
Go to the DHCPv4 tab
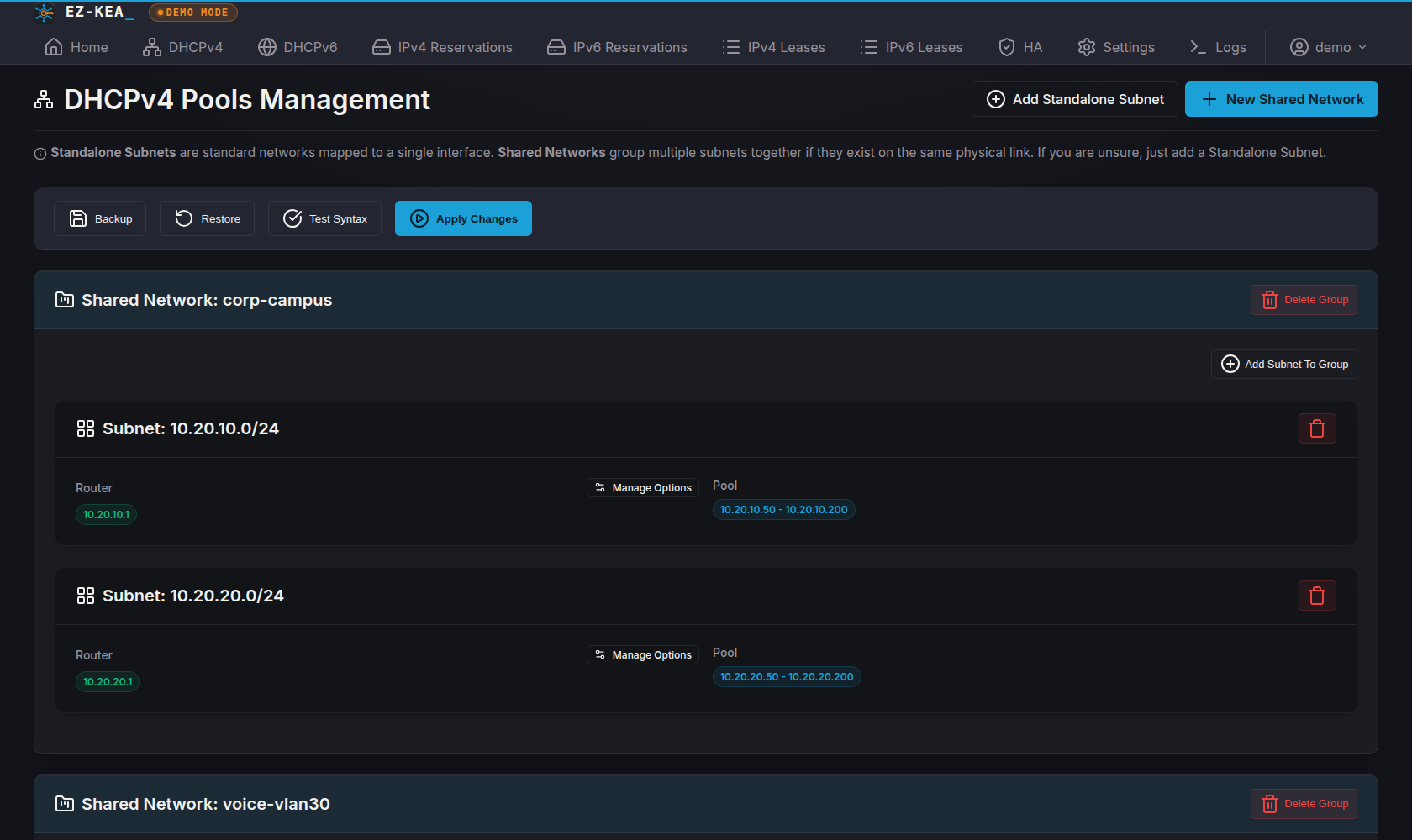[x=182, y=47]
